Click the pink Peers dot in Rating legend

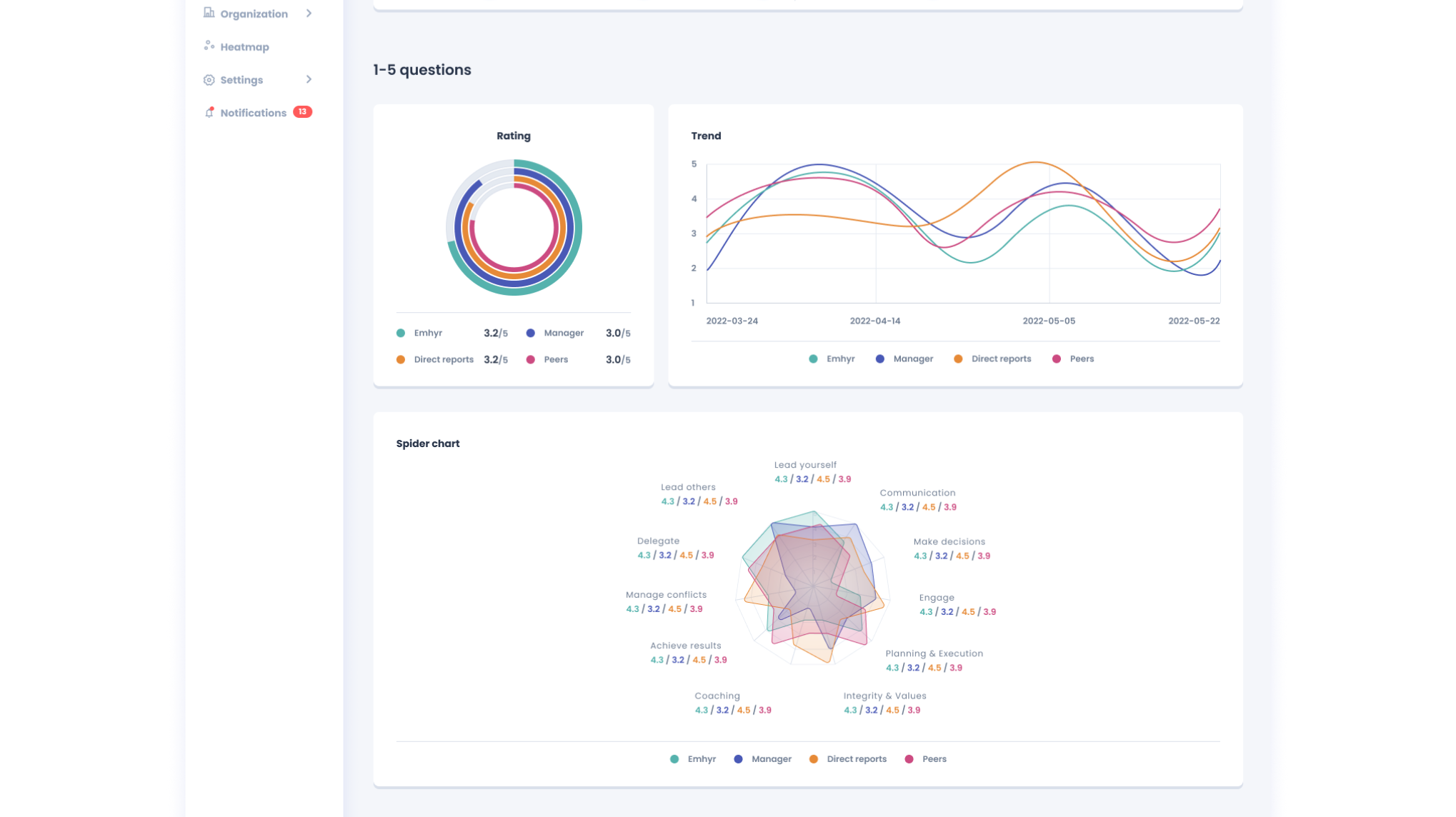click(531, 360)
